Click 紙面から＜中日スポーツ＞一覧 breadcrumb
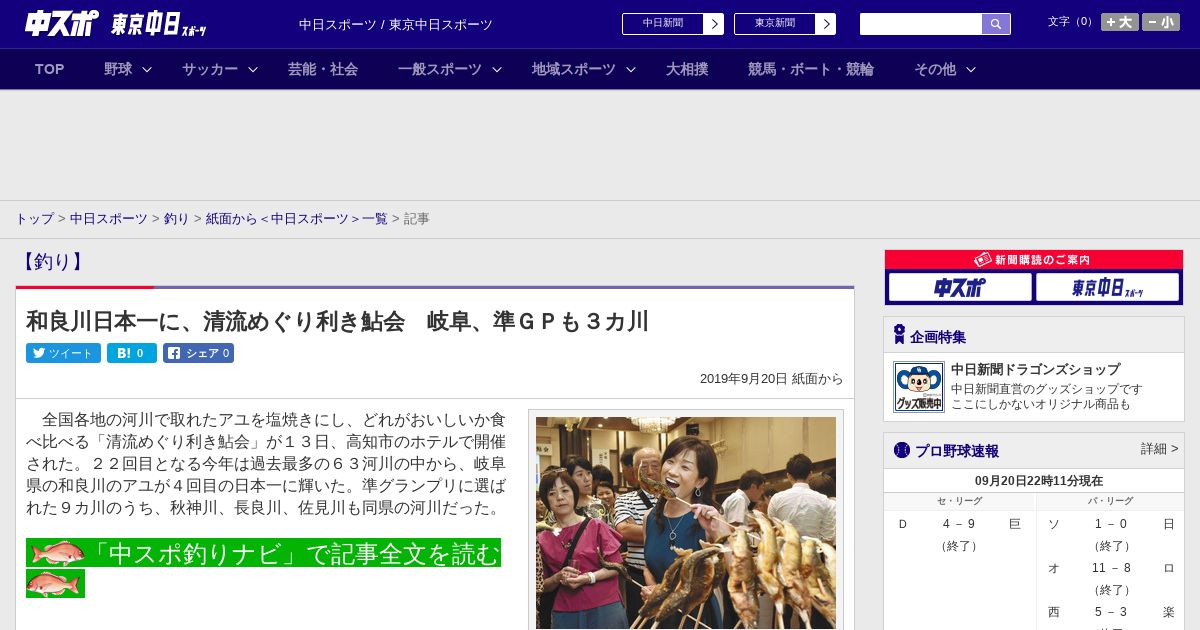Screen dimensions: 1200x630 tap(297, 218)
